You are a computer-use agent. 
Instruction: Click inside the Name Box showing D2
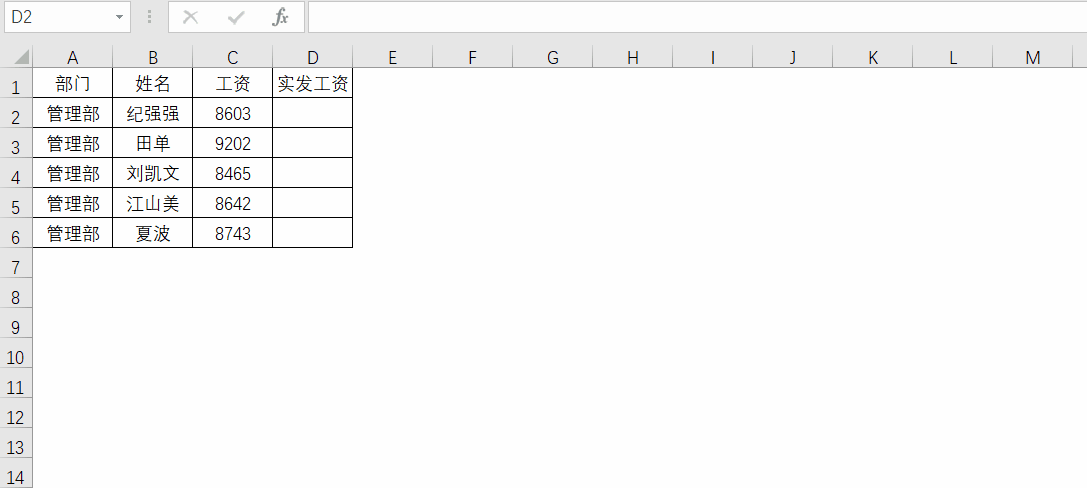(x=58, y=17)
